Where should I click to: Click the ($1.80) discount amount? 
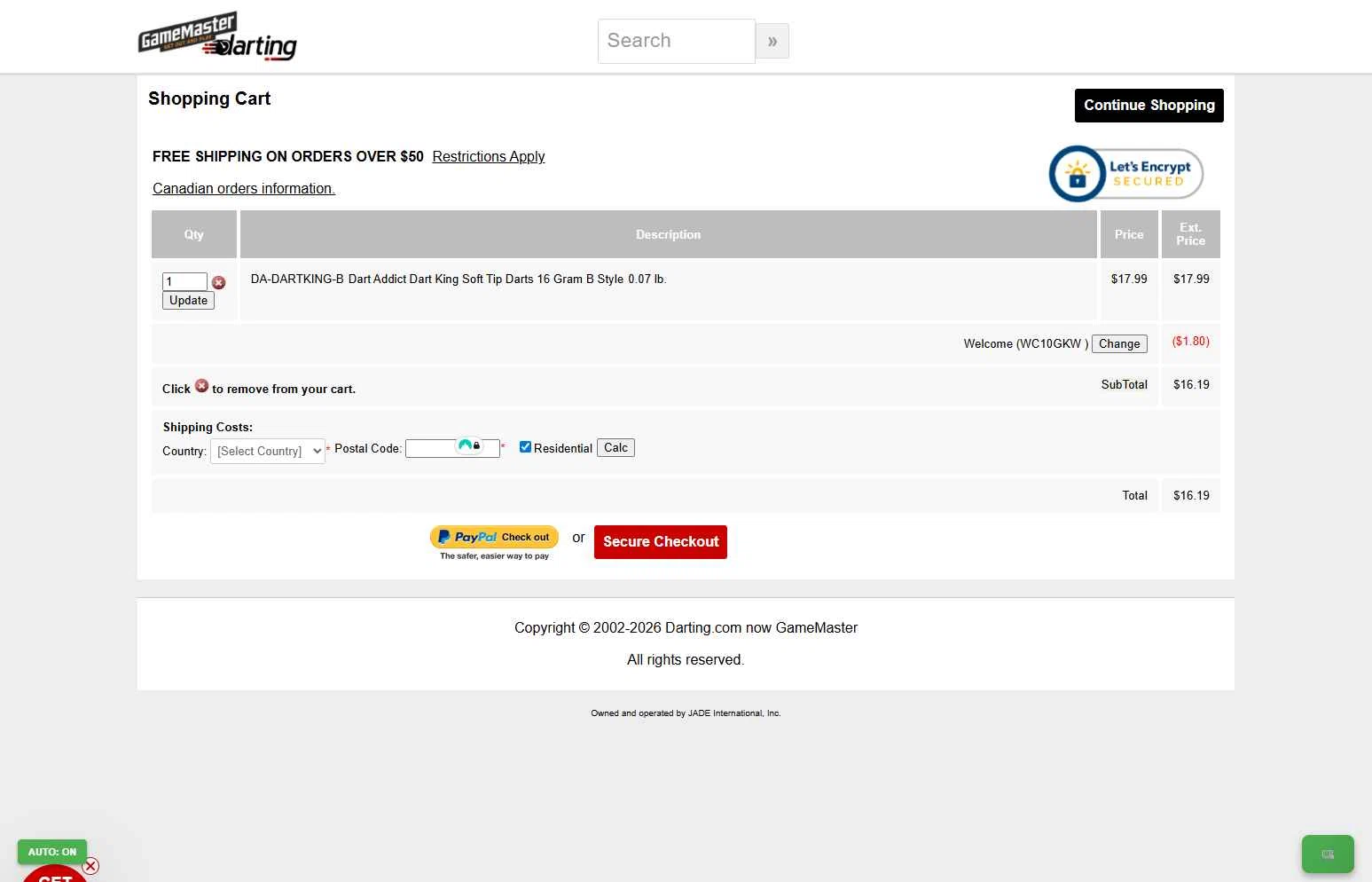tap(1190, 342)
